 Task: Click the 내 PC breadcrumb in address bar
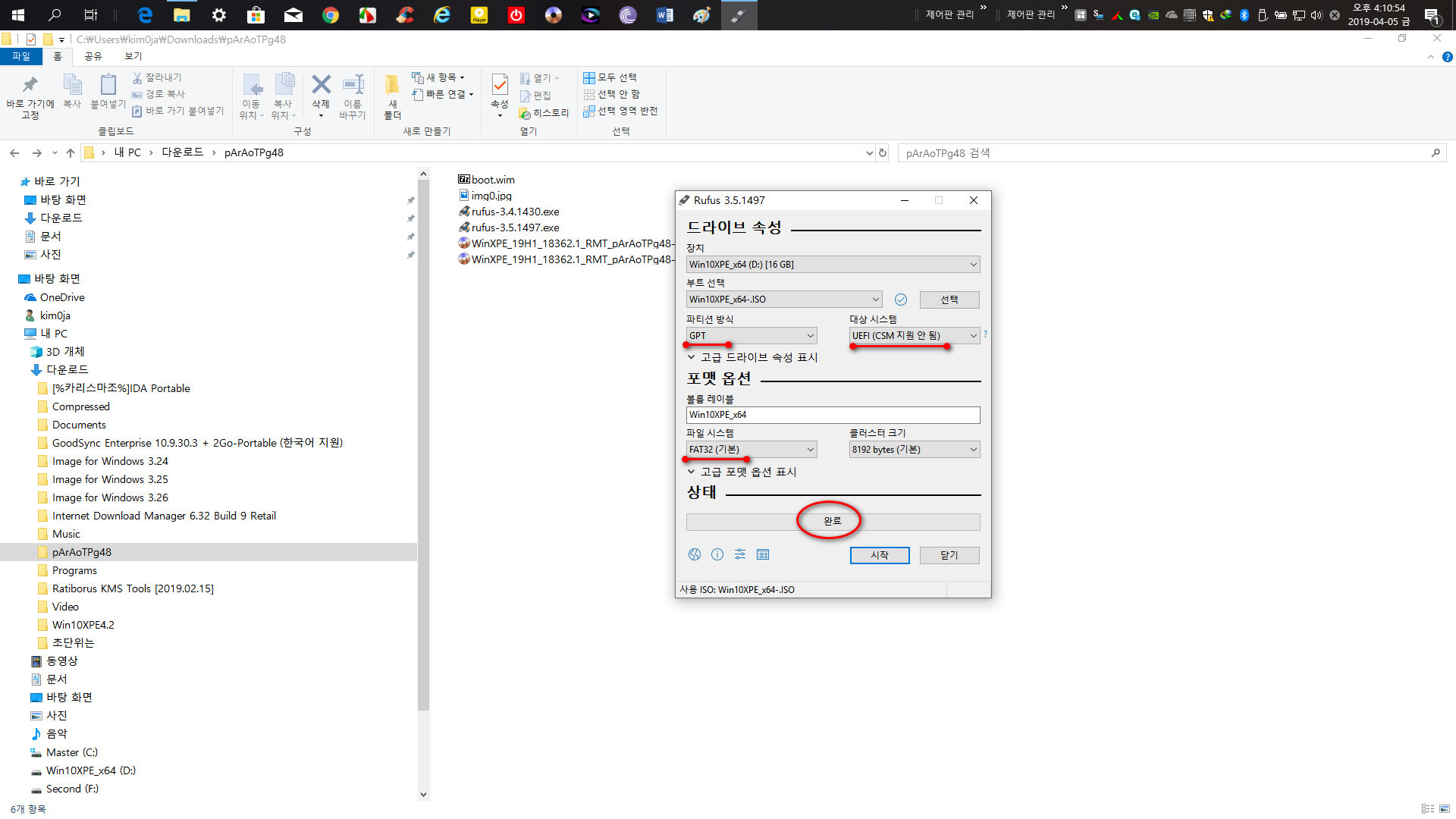(x=127, y=152)
